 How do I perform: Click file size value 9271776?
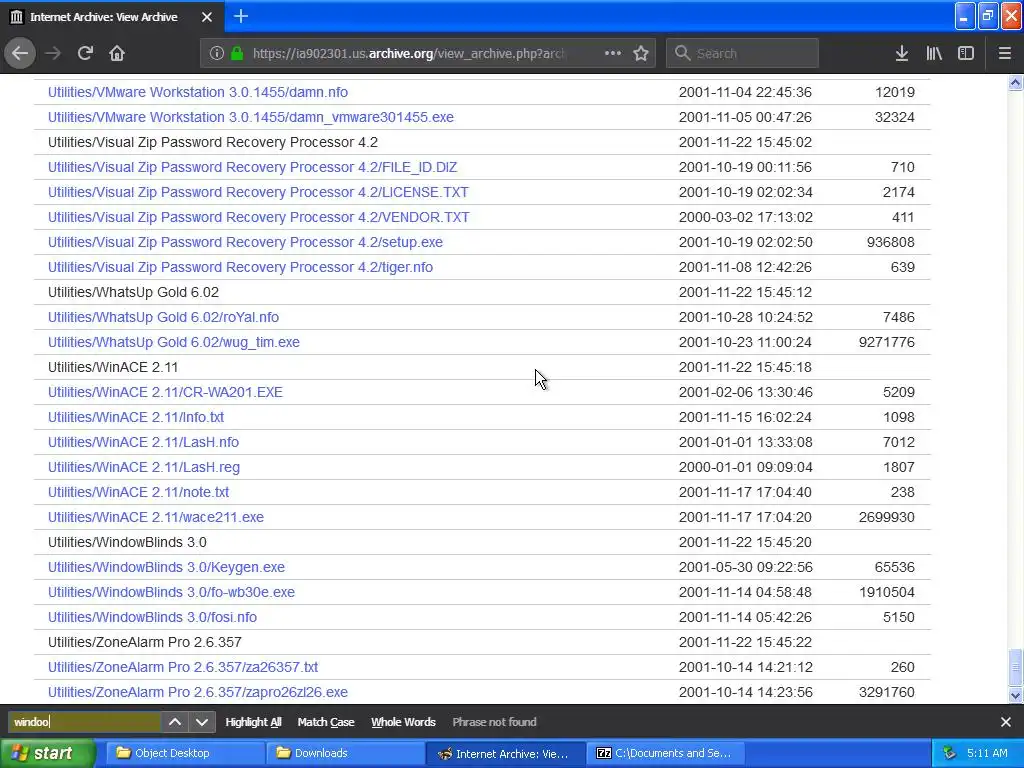click(886, 342)
